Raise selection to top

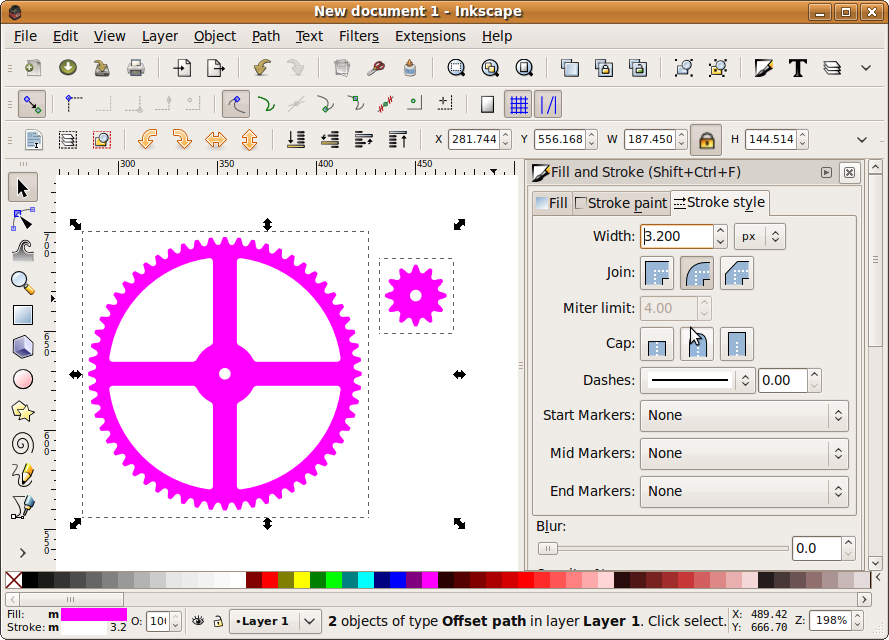(x=398, y=139)
